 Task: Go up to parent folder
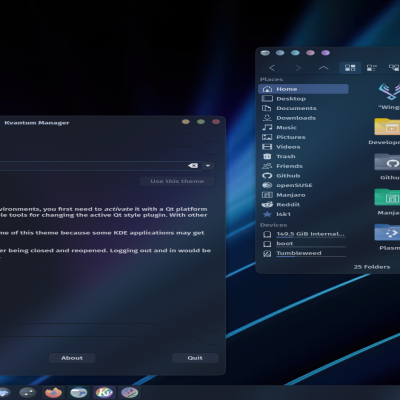(x=323, y=68)
